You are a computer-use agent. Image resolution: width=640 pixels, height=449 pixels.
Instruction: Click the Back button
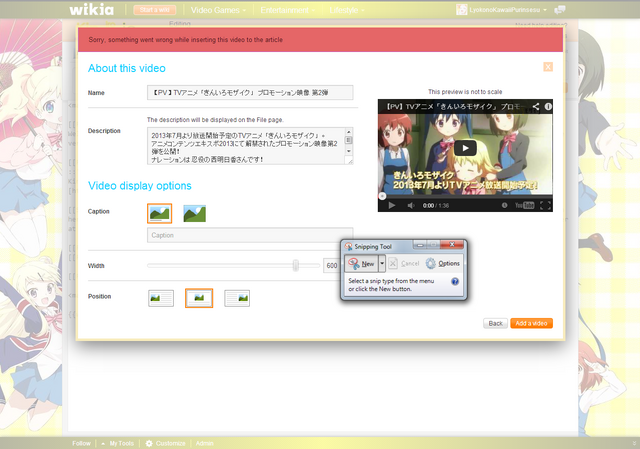(496, 323)
